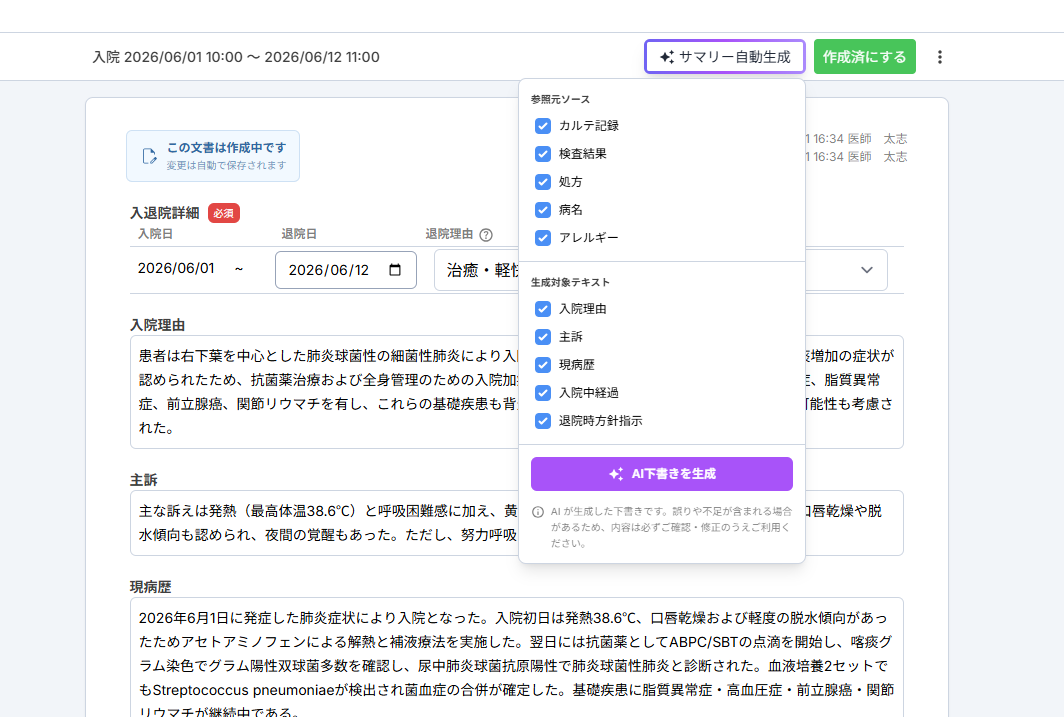Uncheck 入院理由 in generation targets
The width and height of the screenshot is (1064, 717).
tap(543, 309)
